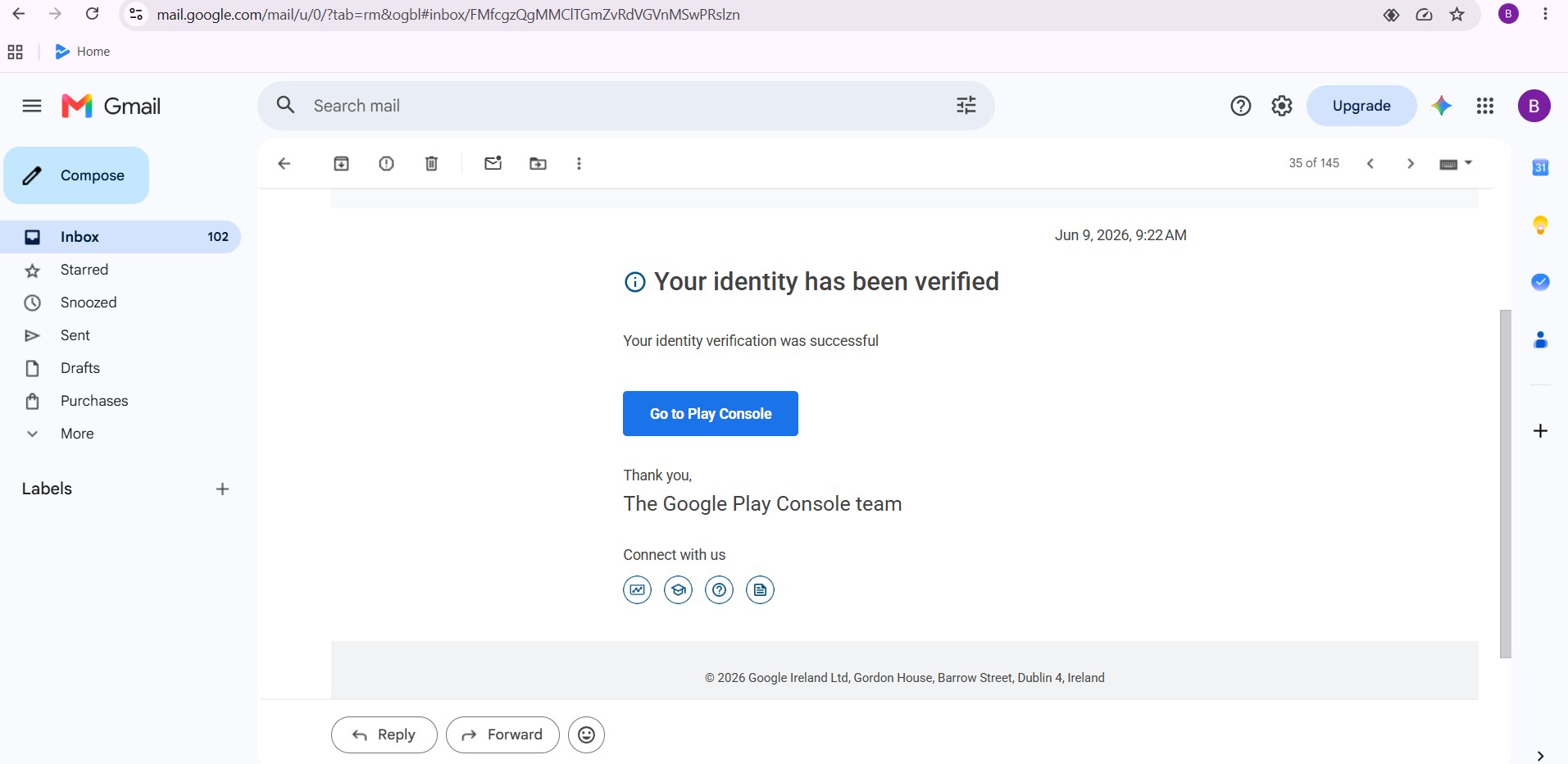Mark the message as unread
This screenshot has width=1568, height=764.
click(493, 163)
